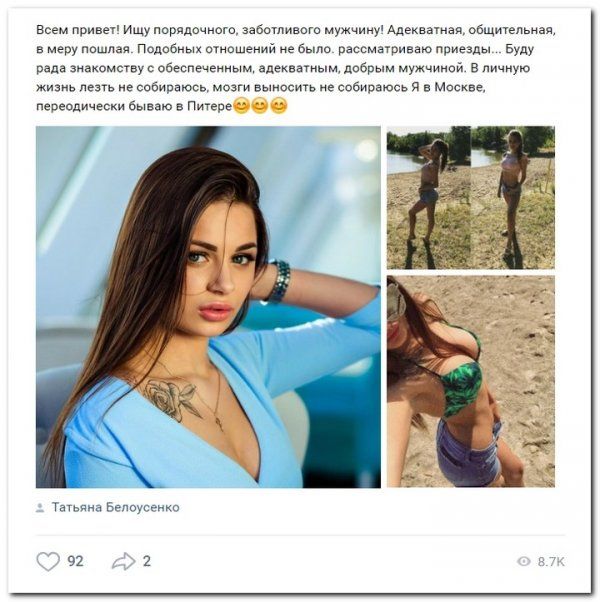Open the bottom-right green bikini photo
Viewport: 600px width, 602px height.
point(471,381)
